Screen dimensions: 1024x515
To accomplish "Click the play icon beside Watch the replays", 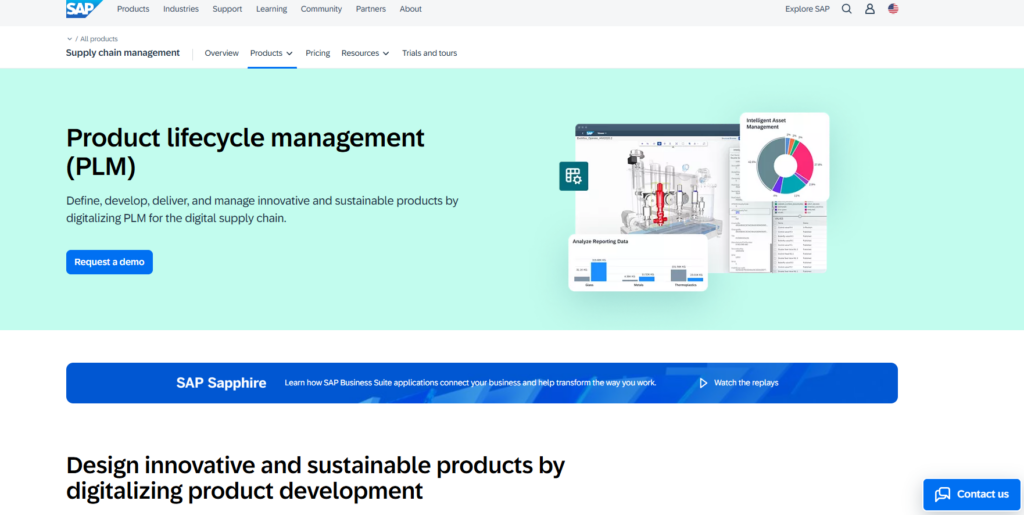I will click(x=703, y=383).
